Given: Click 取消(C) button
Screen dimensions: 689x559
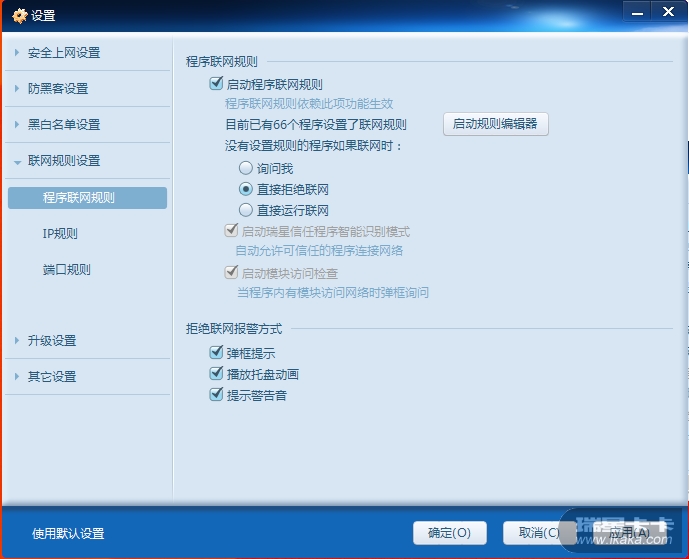Looking at the screenshot, I should (539, 533).
